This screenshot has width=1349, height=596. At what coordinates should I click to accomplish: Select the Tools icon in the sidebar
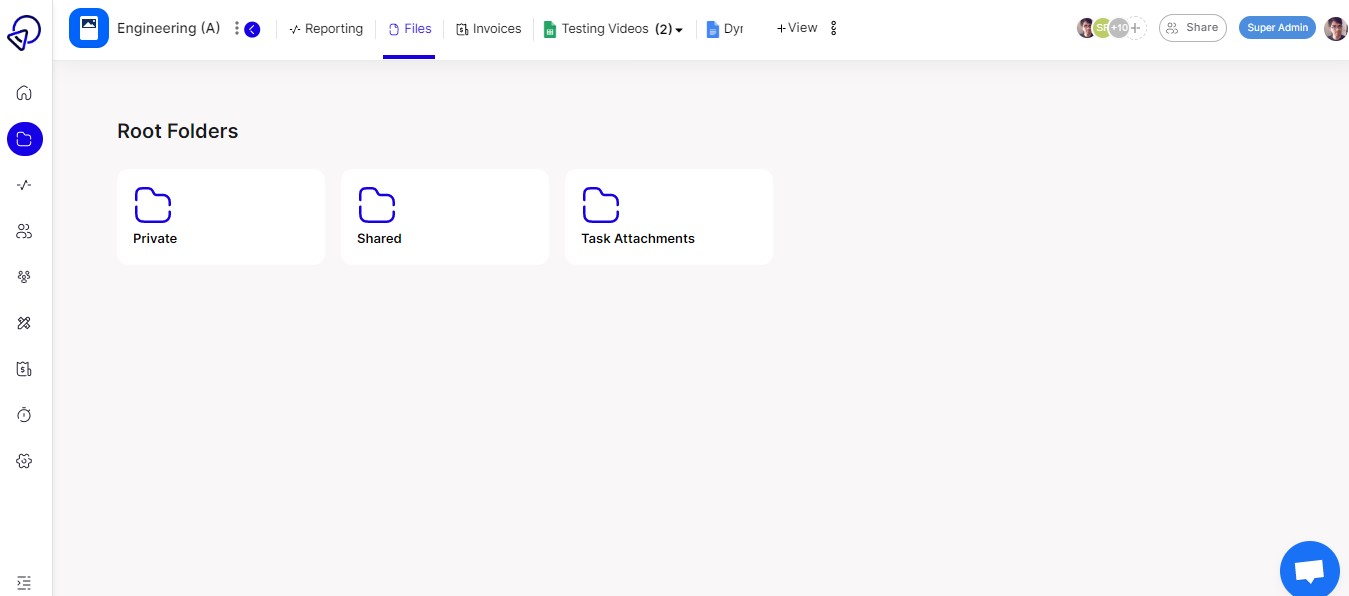point(24,323)
